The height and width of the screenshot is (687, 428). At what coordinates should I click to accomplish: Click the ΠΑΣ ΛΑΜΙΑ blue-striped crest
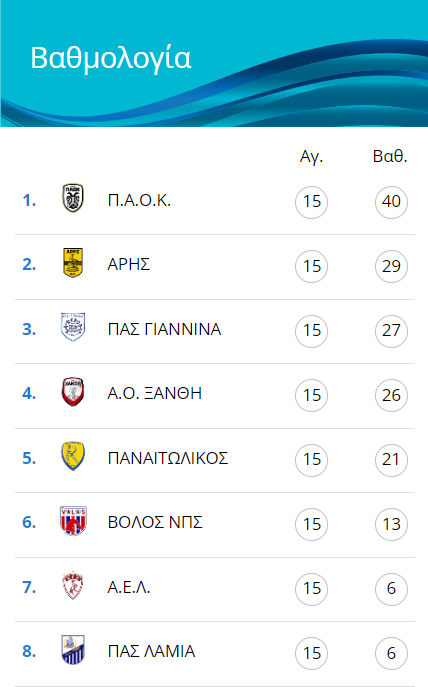73,649
